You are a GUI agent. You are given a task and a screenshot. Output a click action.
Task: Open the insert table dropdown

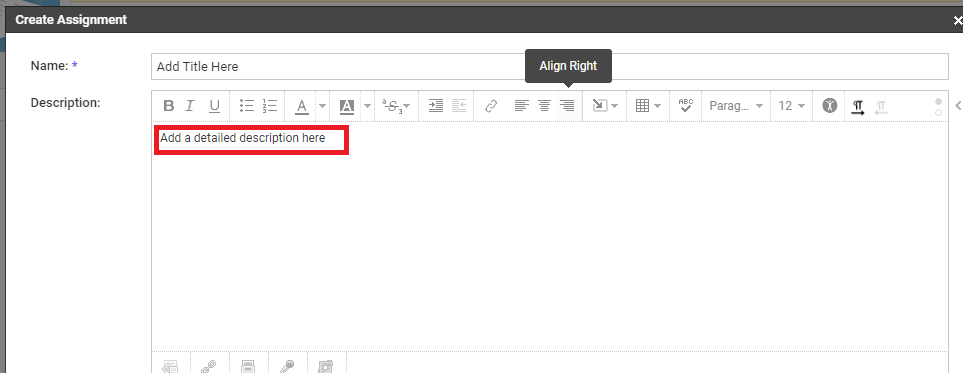(648, 106)
